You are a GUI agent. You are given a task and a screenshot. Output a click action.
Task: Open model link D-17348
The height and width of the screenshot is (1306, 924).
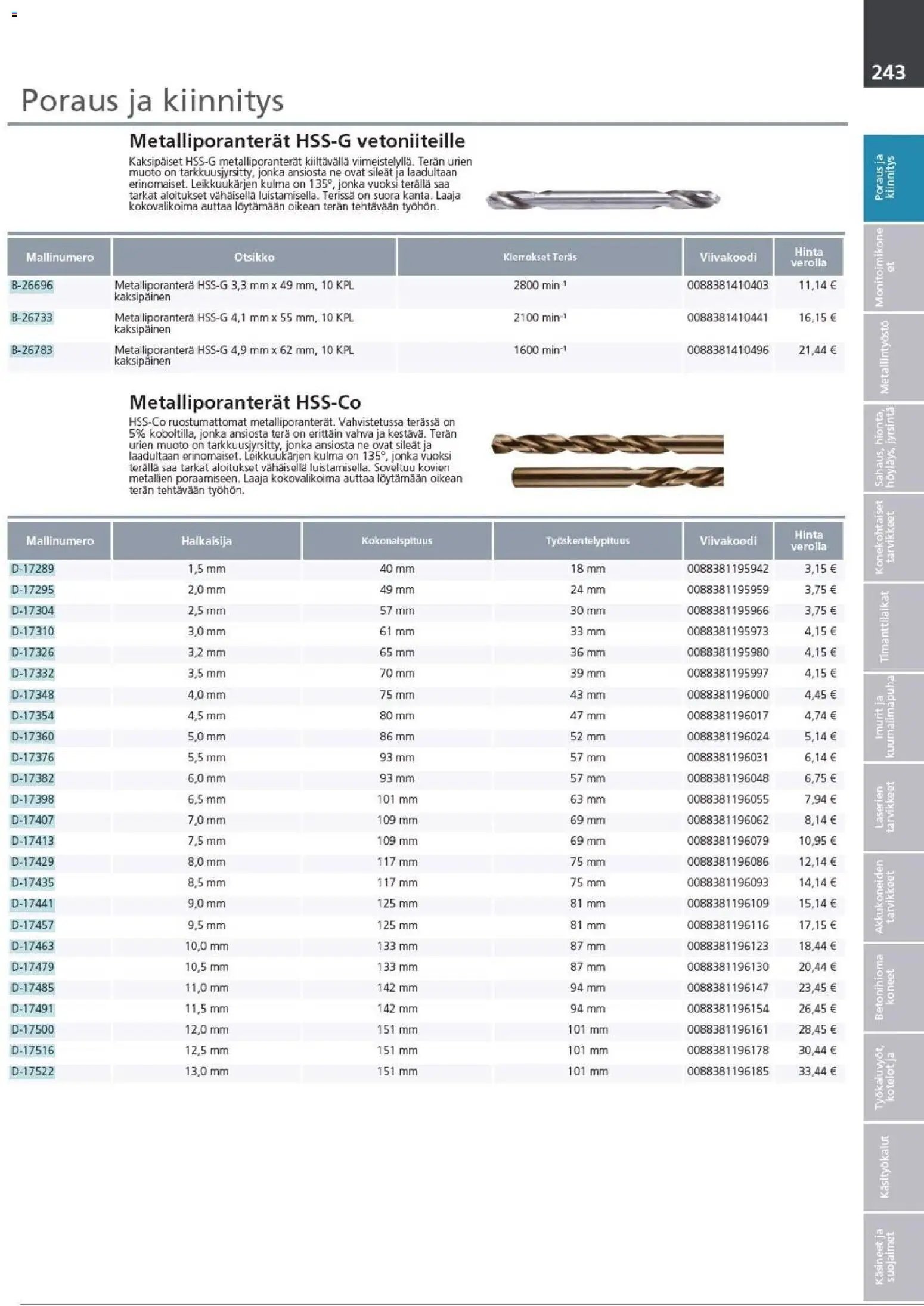32,694
